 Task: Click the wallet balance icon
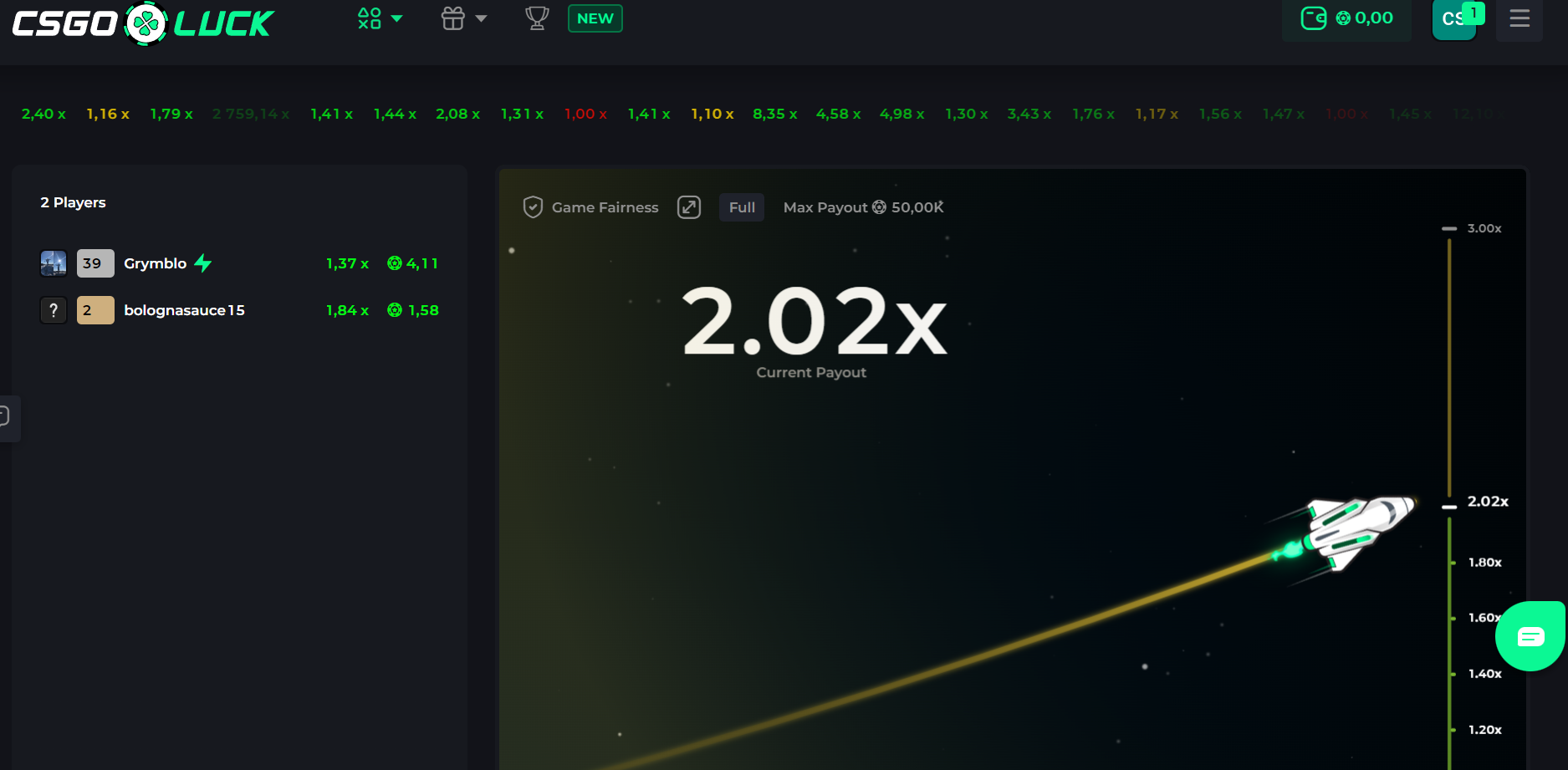tap(1313, 18)
